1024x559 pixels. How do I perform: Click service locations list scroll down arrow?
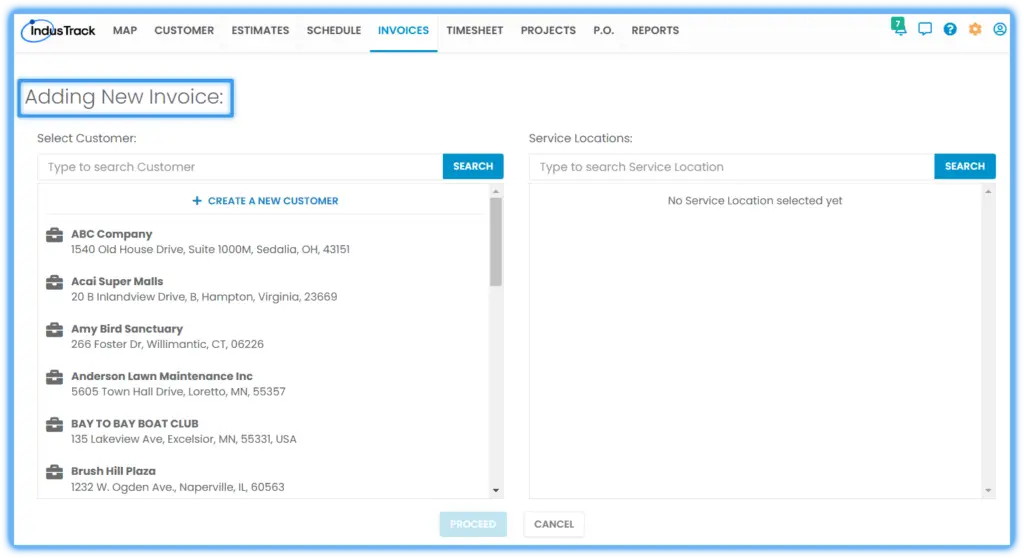coord(988,490)
